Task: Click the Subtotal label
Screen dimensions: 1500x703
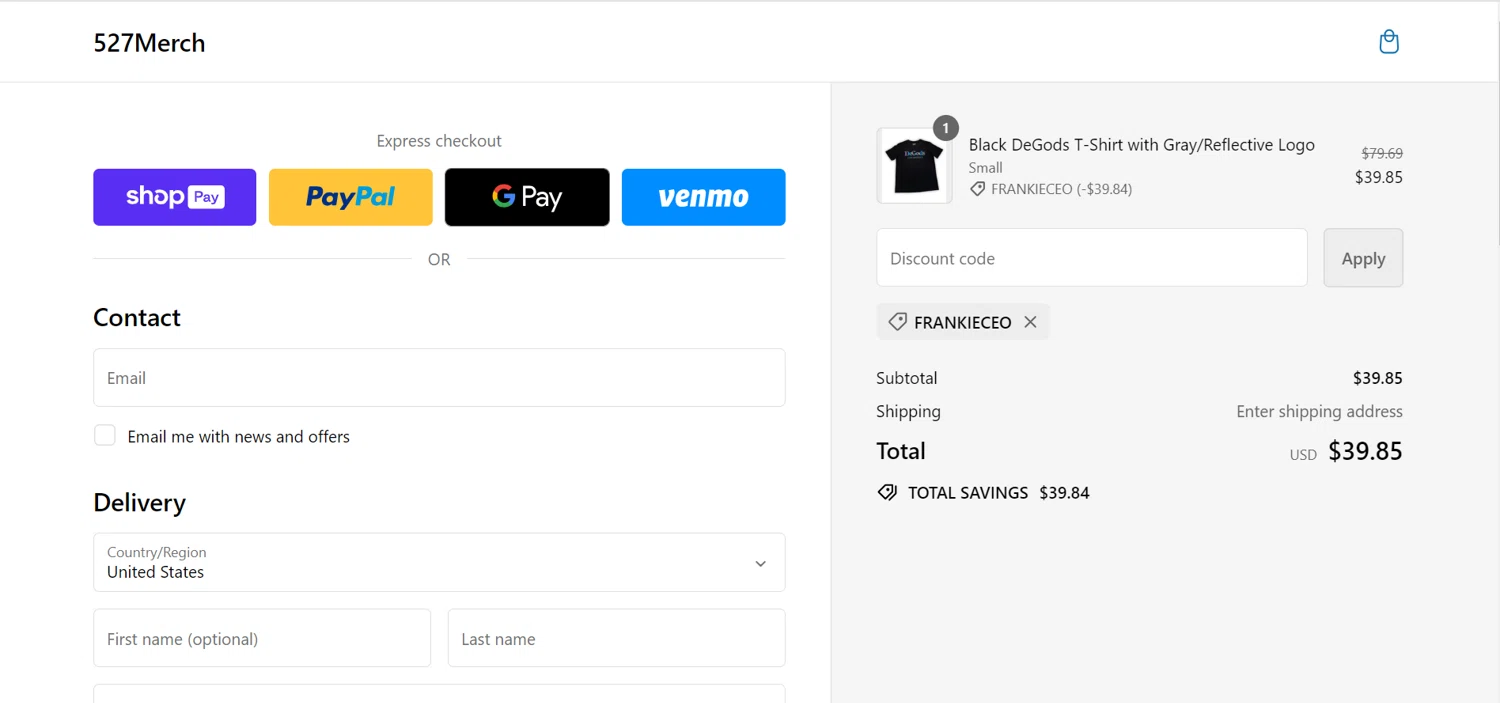Action: coord(907,378)
